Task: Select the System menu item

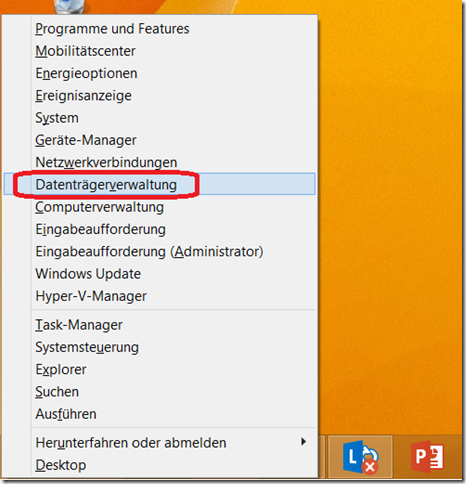Action: point(159,118)
